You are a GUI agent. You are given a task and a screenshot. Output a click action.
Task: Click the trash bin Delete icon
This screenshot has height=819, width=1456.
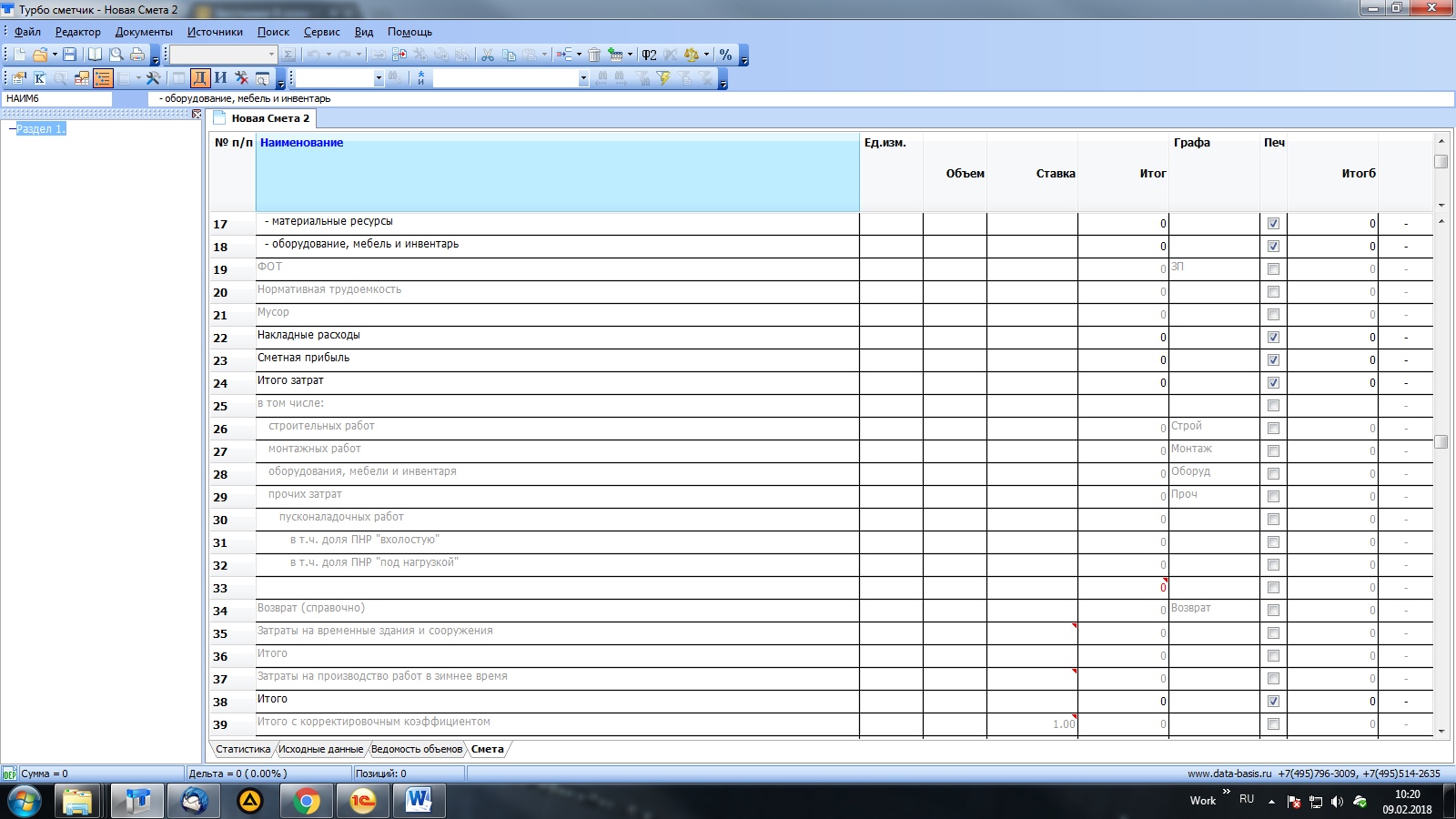(594, 55)
